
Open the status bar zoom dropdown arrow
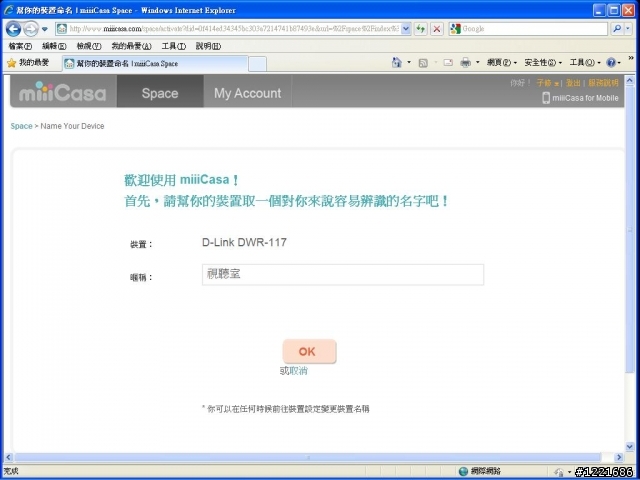569,472
